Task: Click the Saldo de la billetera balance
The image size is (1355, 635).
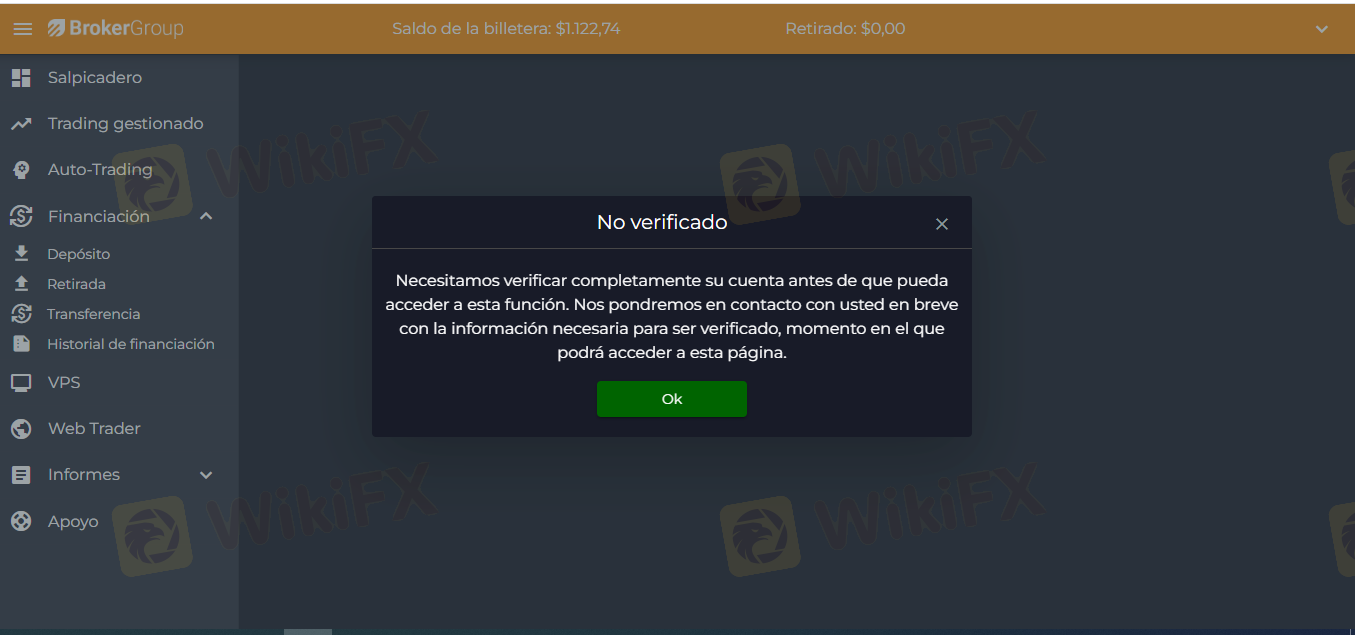Action: pos(506,29)
